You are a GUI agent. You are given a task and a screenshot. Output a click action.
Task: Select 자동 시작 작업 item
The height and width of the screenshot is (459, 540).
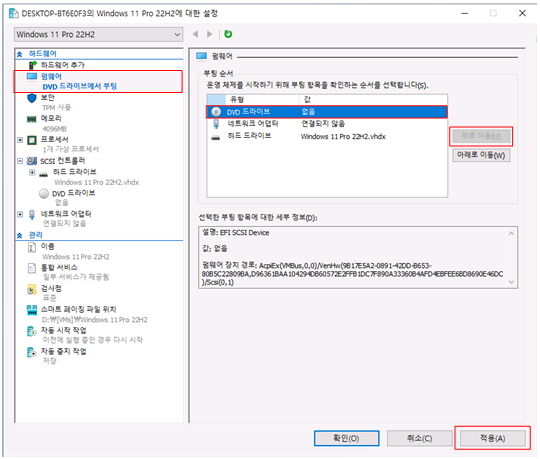(64, 331)
